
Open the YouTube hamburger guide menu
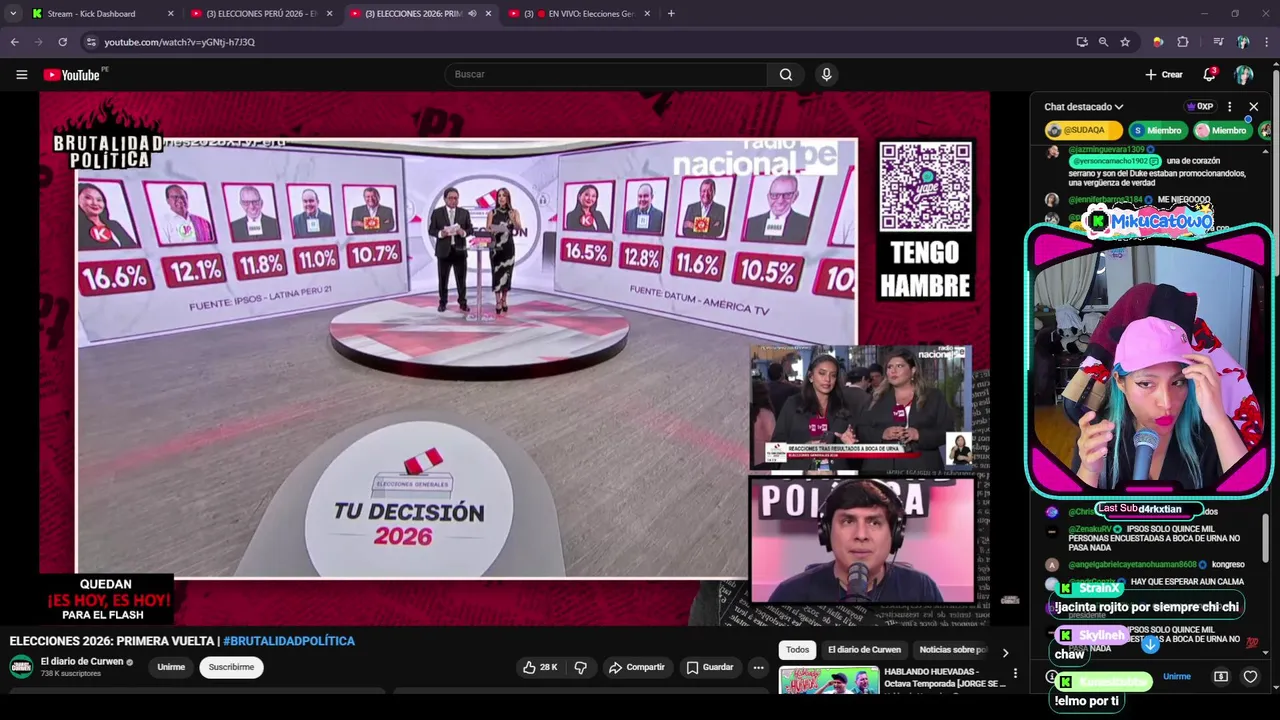(21, 75)
